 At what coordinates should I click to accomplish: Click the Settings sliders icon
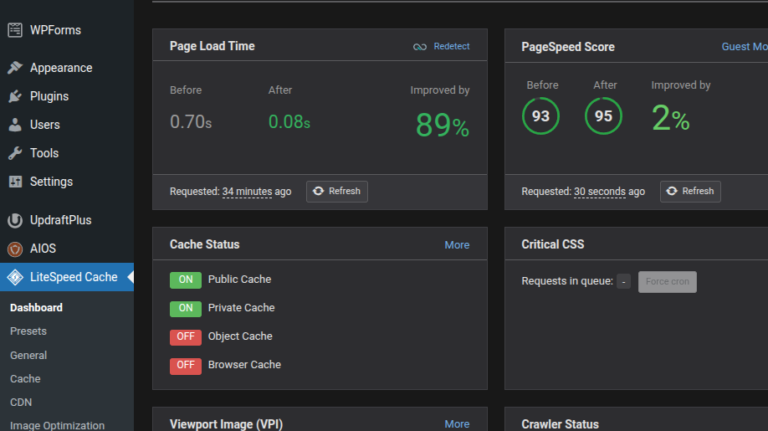(15, 182)
